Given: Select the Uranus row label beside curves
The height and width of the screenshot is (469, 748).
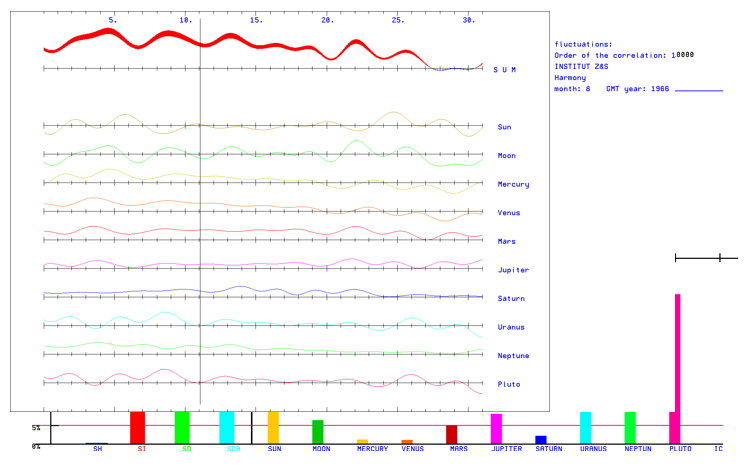Looking at the screenshot, I should coord(511,328).
